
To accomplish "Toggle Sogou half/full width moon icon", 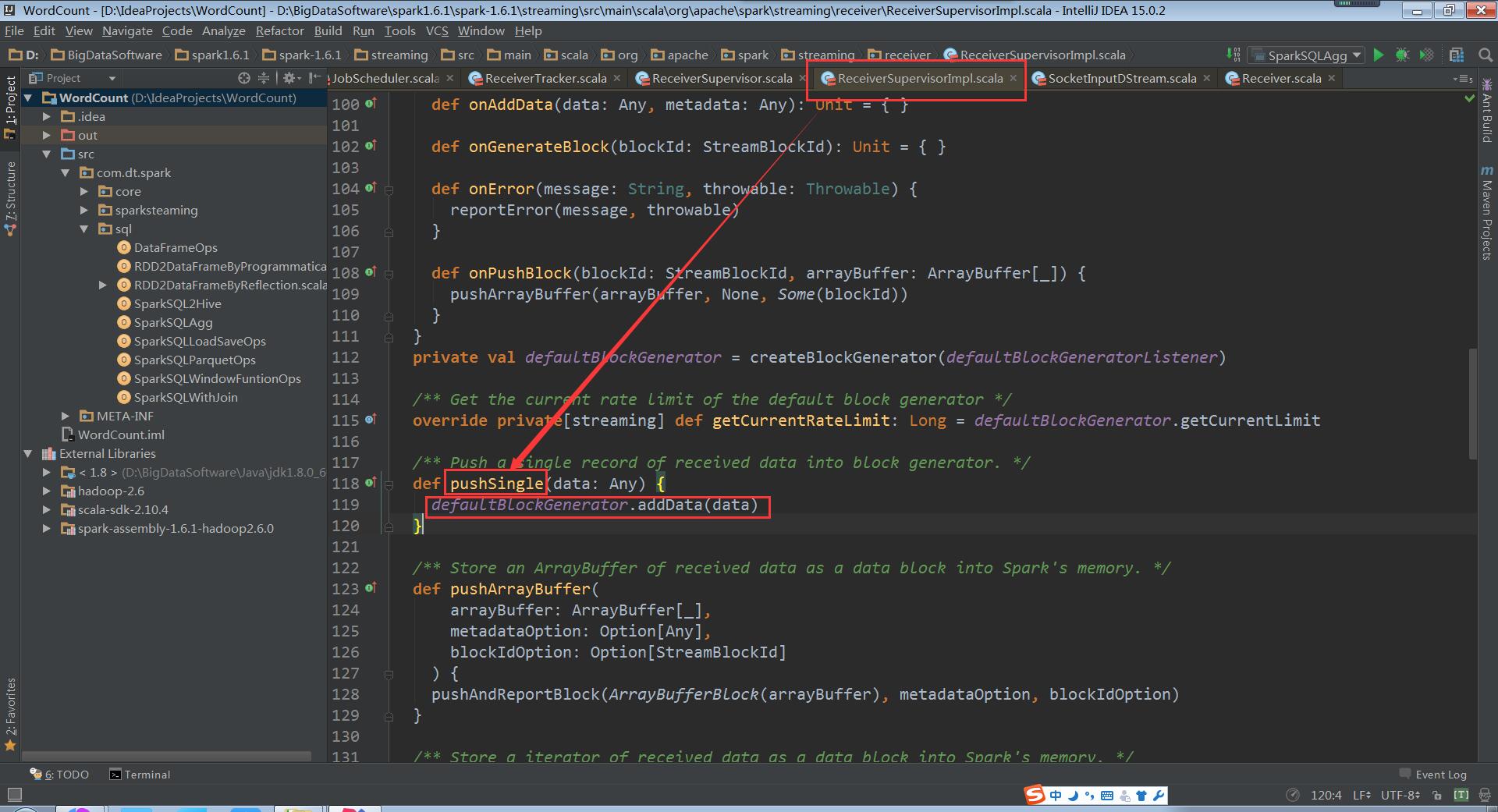I will pos(1073,796).
